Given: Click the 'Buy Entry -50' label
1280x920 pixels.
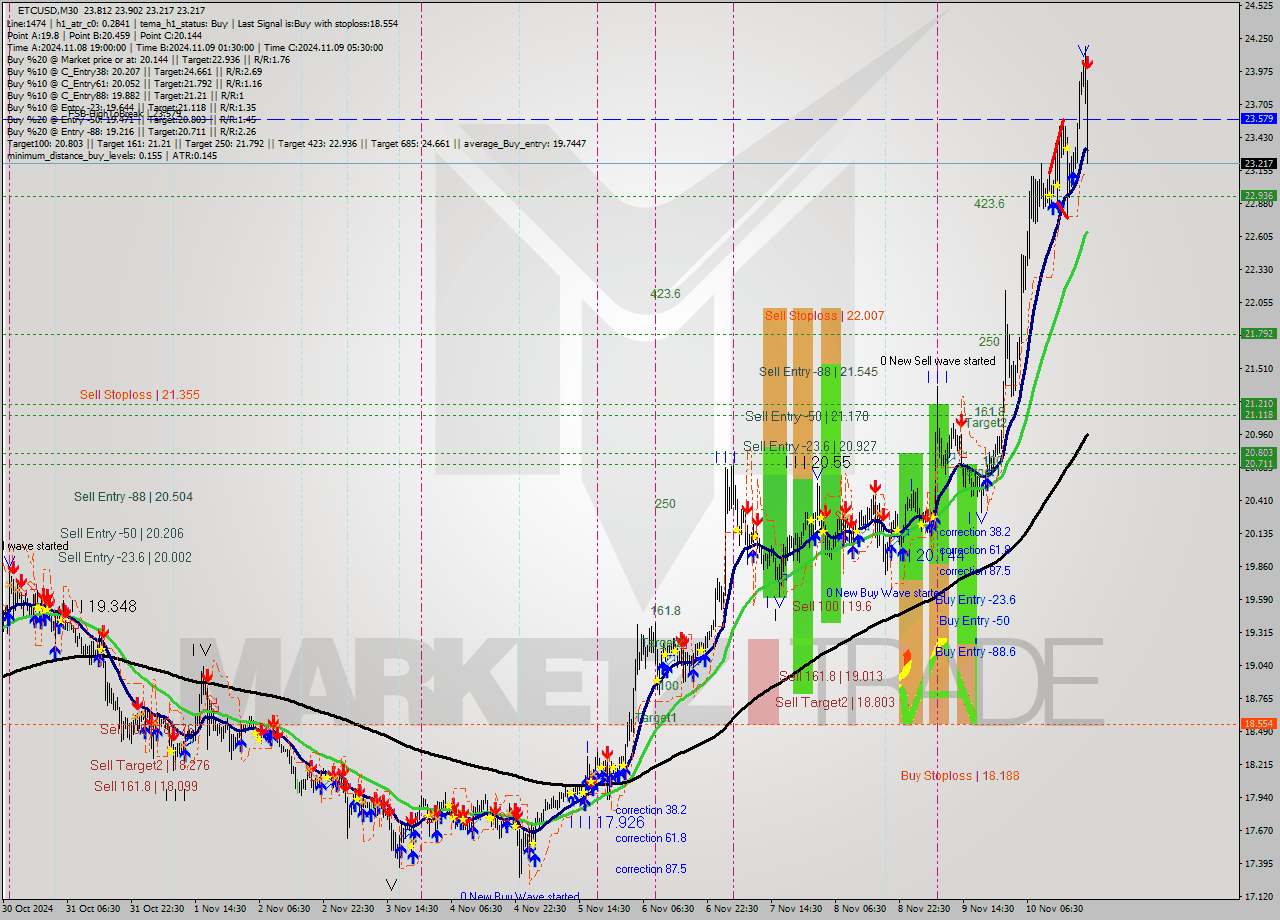Looking at the screenshot, I should coord(972,621).
